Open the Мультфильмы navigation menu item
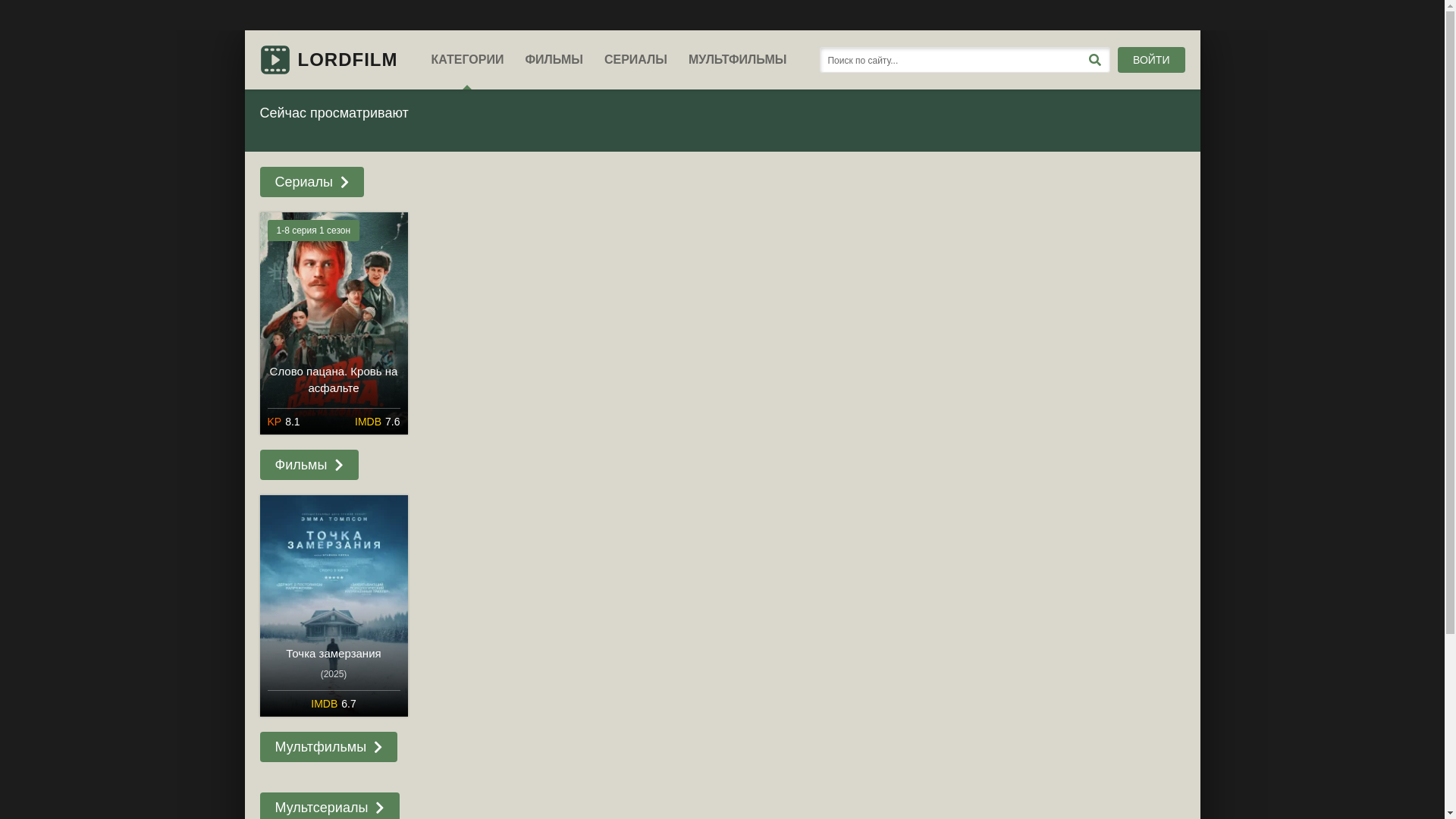 tap(737, 60)
